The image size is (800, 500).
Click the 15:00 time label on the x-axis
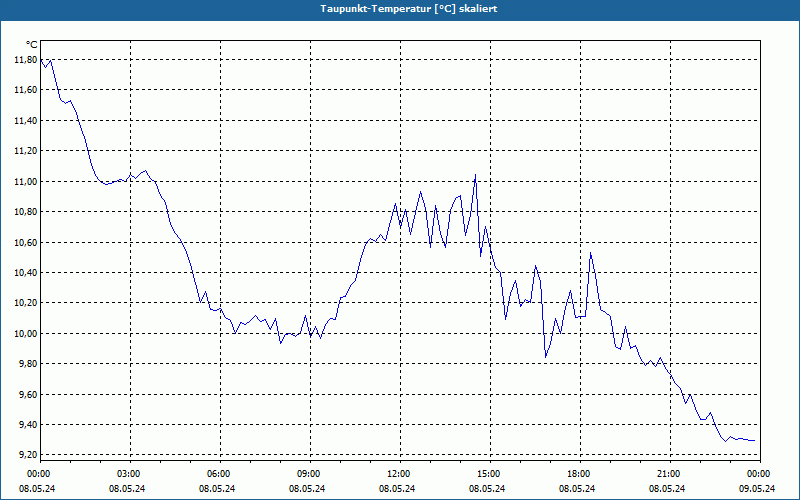(490, 474)
